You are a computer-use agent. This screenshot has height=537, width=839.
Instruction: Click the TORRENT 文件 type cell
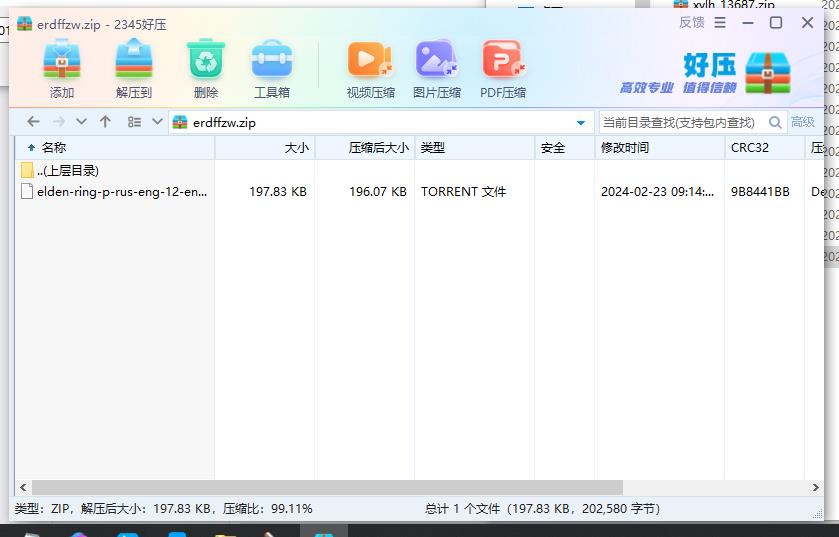click(x=463, y=191)
